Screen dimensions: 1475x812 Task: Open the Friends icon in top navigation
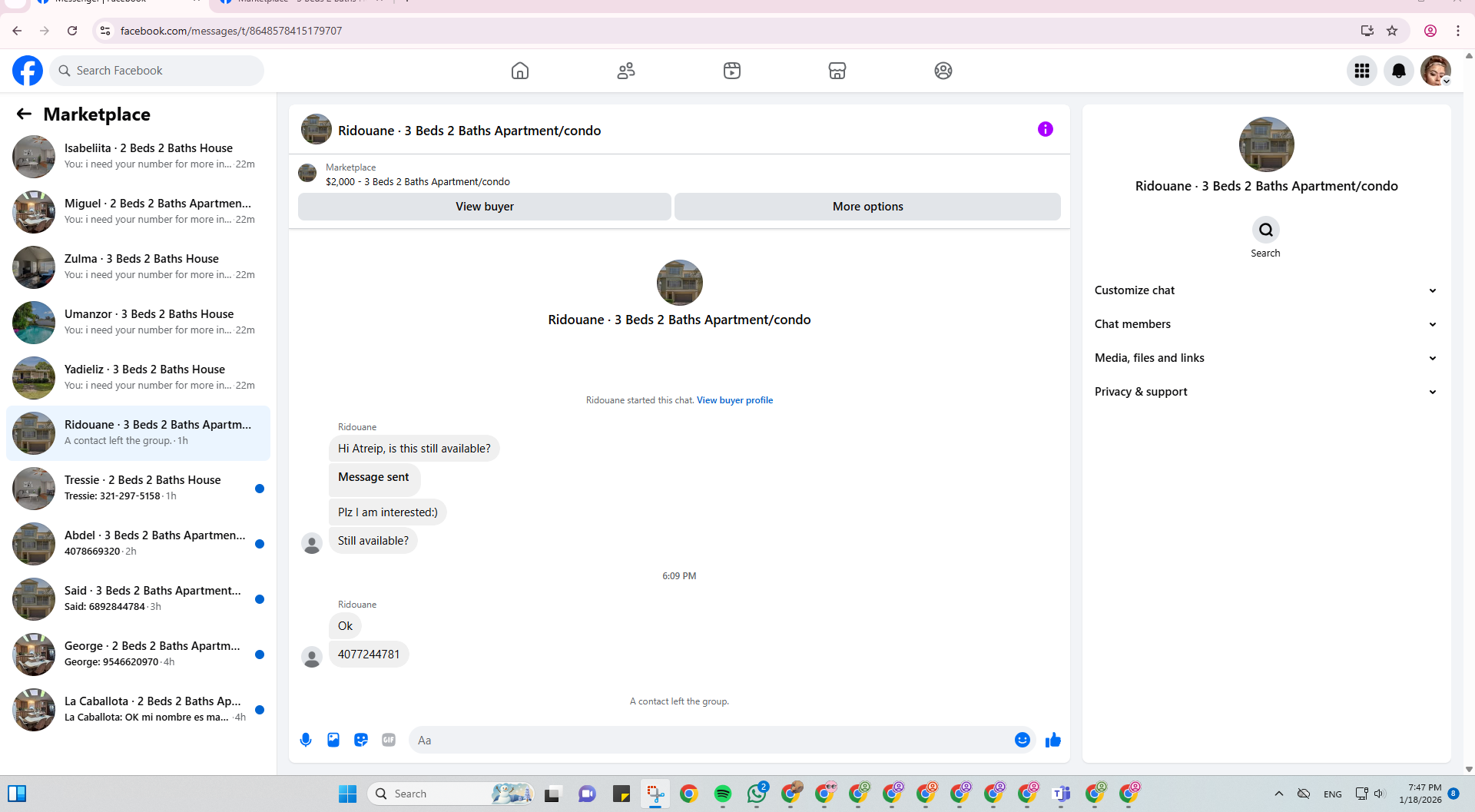click(626, 71)
